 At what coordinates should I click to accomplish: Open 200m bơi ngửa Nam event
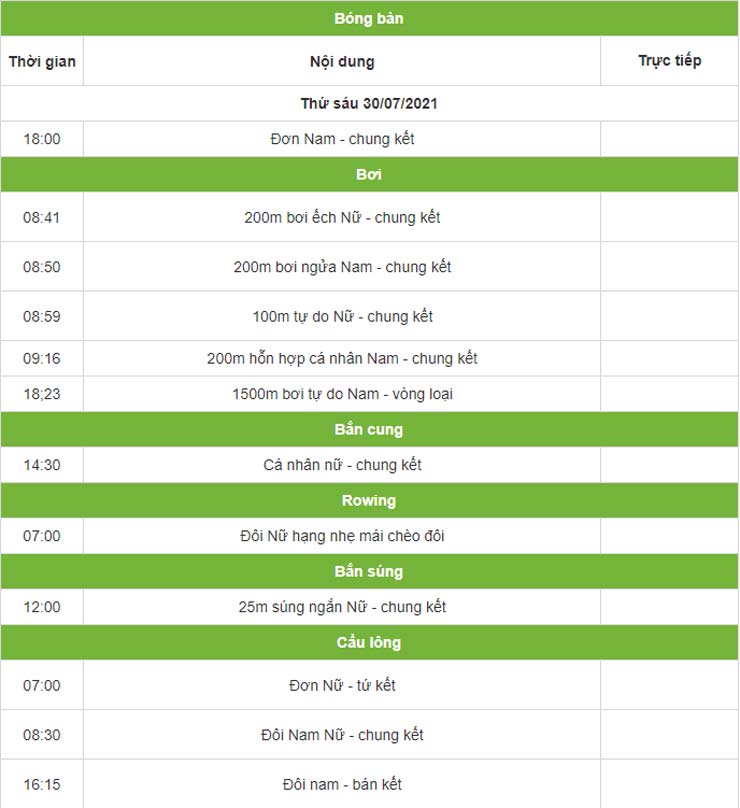click(x=342, y=267)
